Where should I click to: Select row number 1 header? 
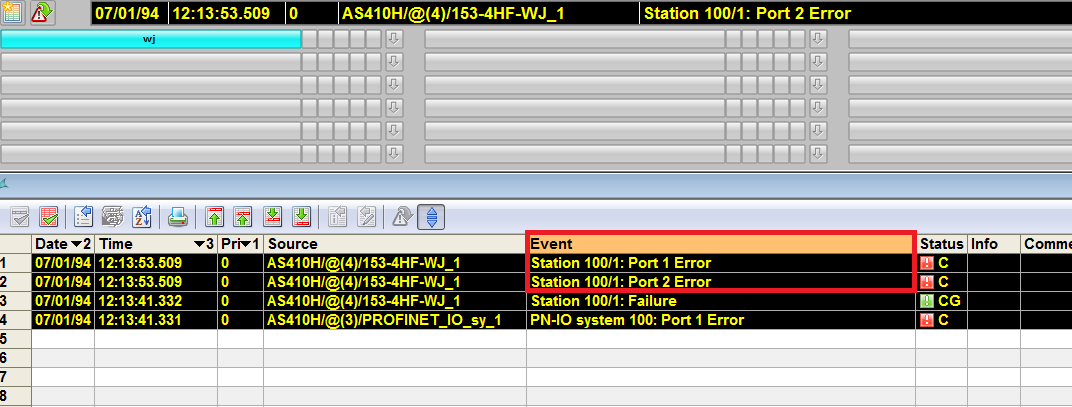(x=16, y=263)
